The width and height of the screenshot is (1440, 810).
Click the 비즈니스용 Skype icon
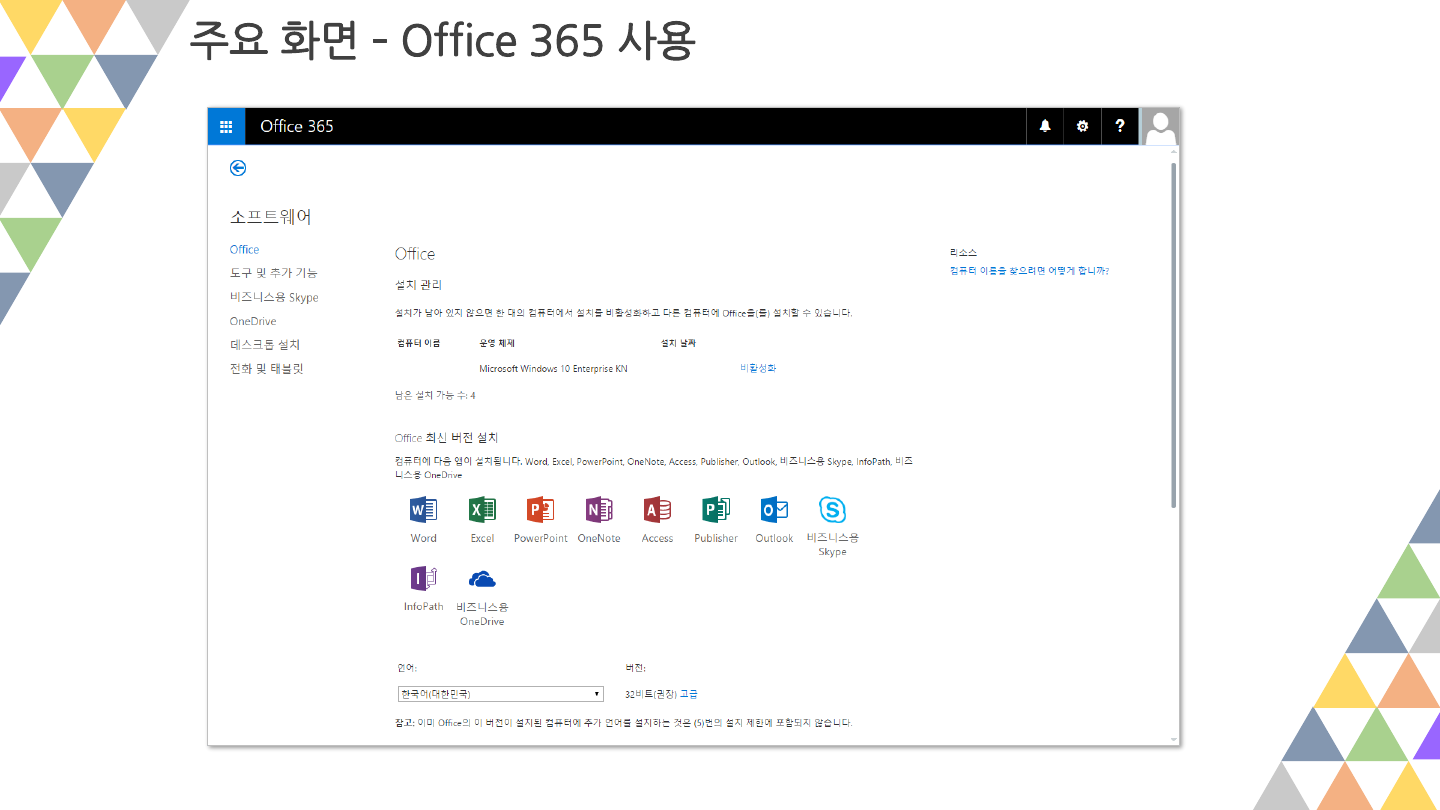(832, 510)
